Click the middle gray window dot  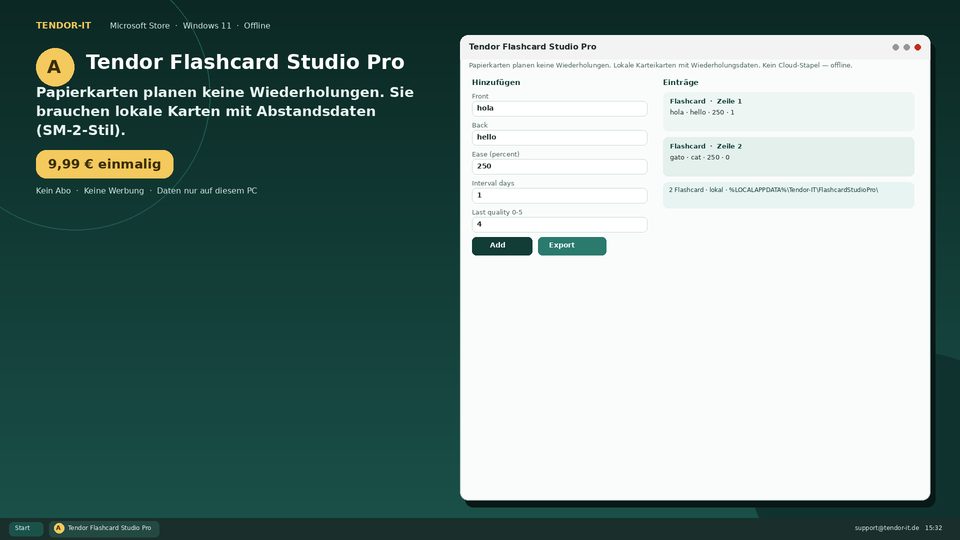tap(906, 47)
